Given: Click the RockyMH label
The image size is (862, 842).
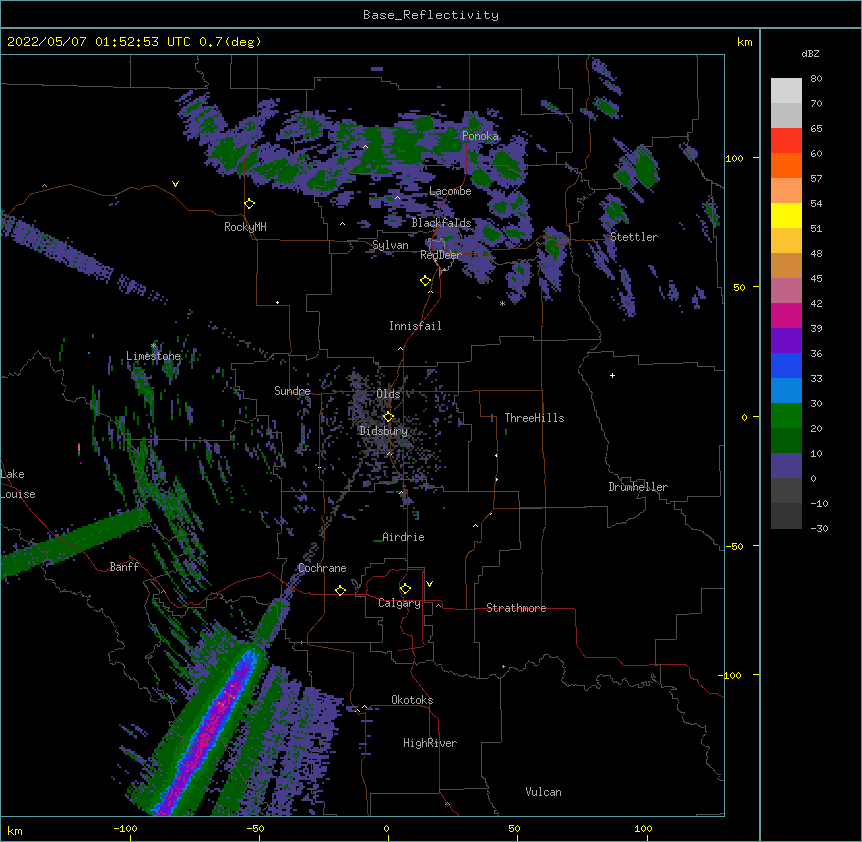Looking at the screenshot, I should point(245,227).
